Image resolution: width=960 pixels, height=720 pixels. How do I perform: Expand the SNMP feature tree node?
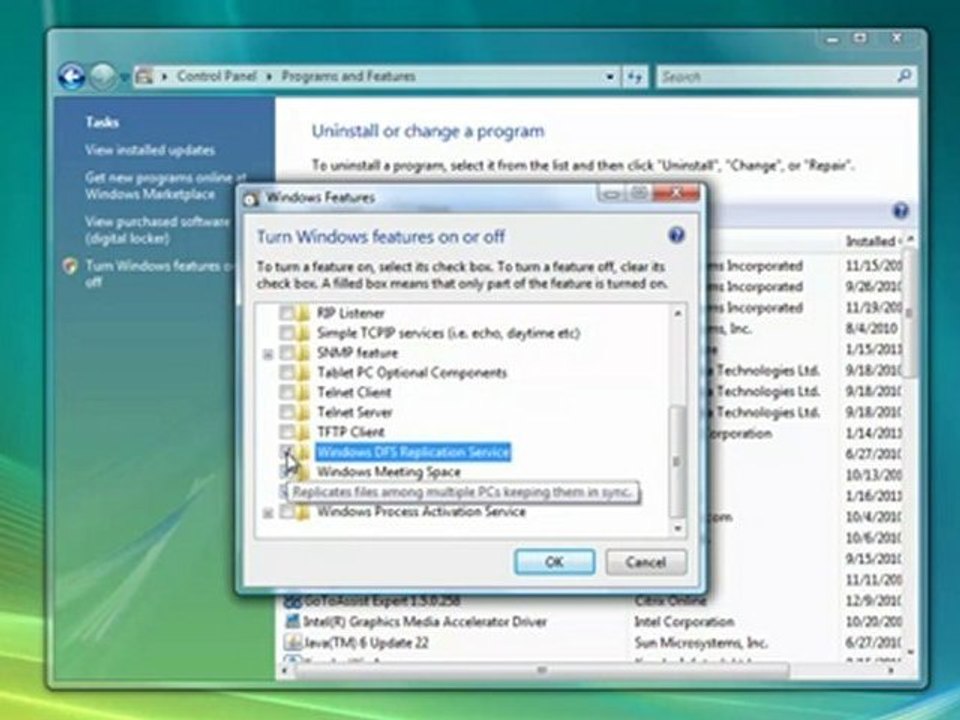click(268, 354)
